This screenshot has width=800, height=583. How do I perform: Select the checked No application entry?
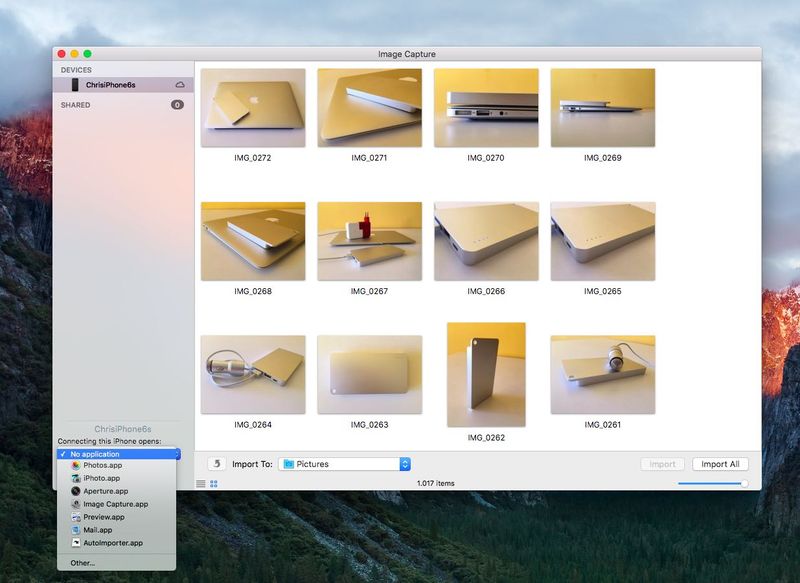tap(116, 454)
